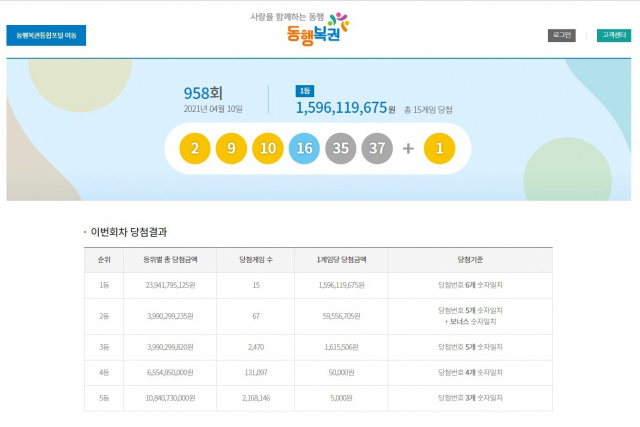Click the yellow ball number 10
Image resolution: width=640 pixels, height=427 pixels.
click(x=267, y=148)
